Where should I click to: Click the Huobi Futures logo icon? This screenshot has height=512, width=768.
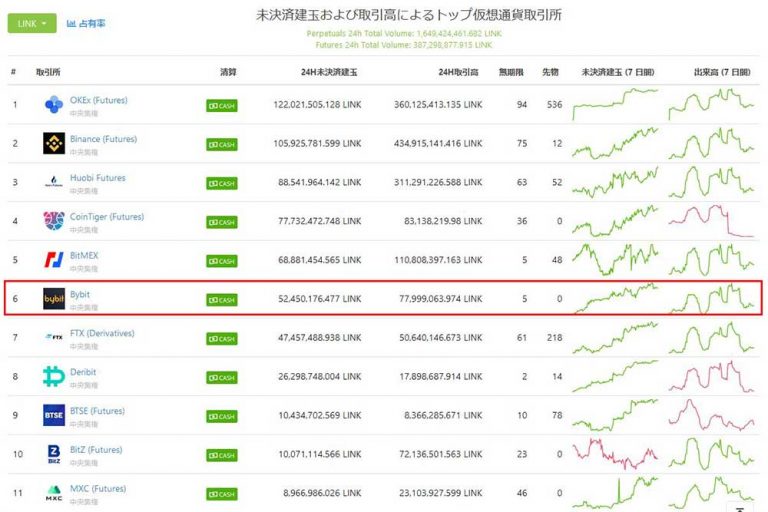[x=54, y=183]
